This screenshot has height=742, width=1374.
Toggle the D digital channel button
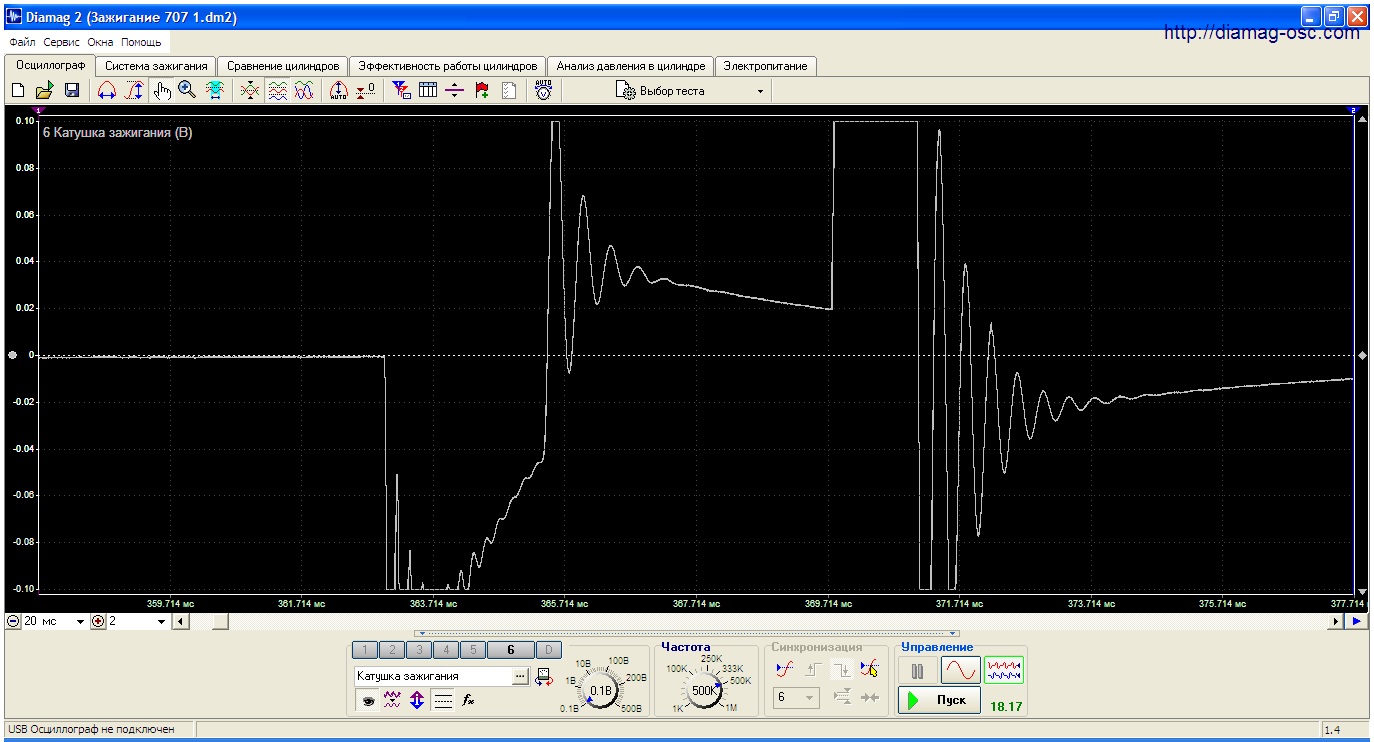[549, 650]
